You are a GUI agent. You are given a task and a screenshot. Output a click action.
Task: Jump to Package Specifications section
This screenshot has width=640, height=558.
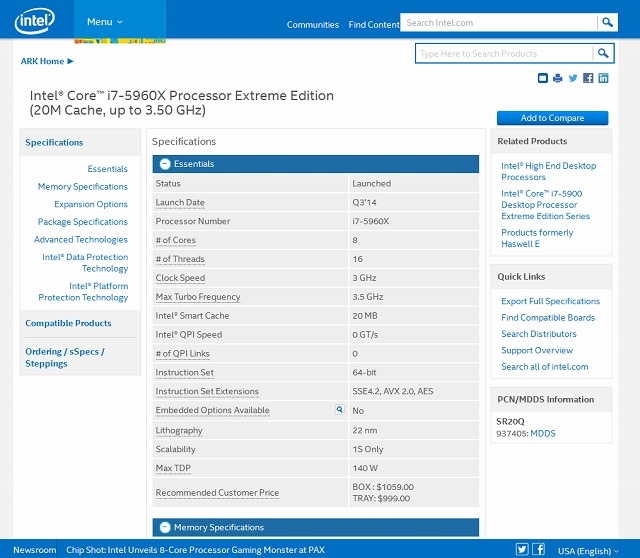pyautogui.click(x=82, y=222)
